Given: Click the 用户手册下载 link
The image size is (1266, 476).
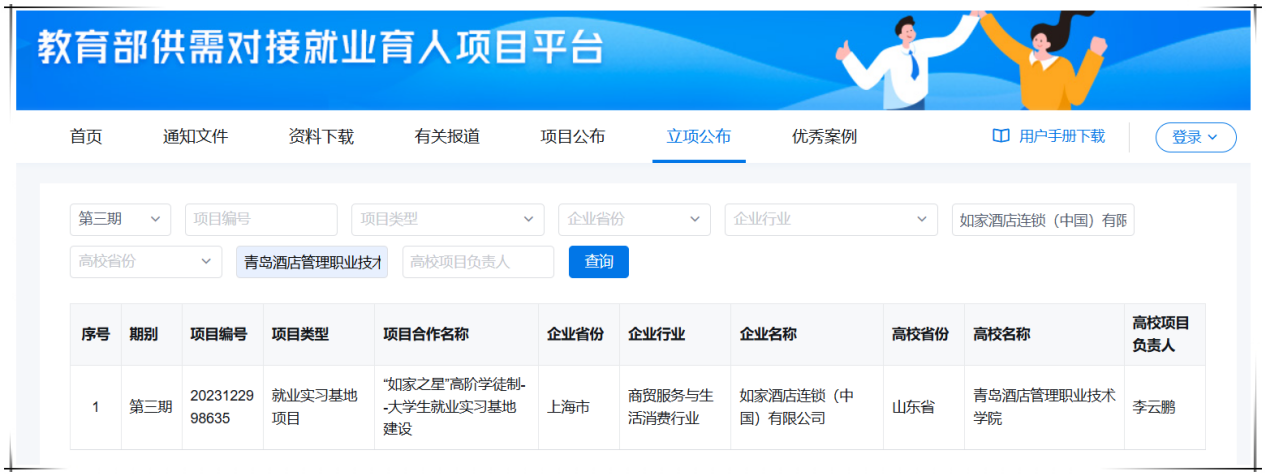Looking at the screenshot, I should (1061, 137).
